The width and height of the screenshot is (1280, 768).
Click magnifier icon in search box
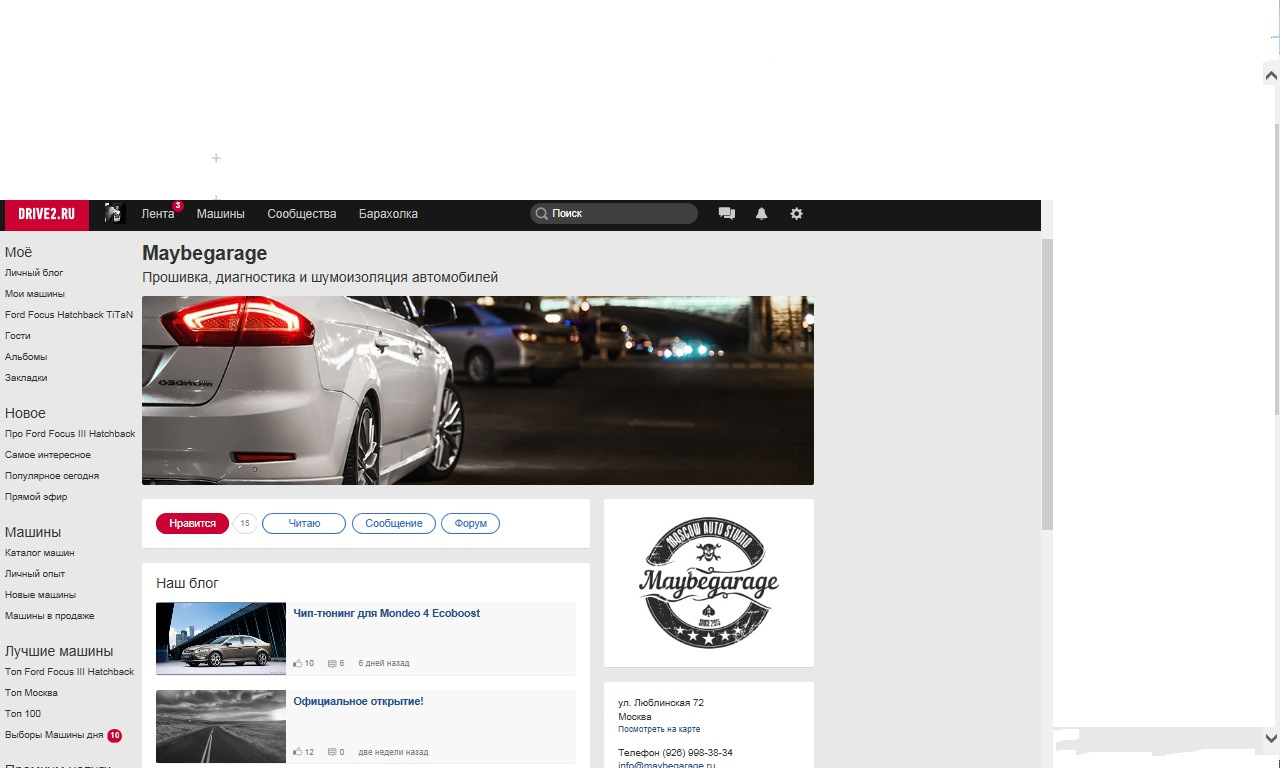pyautogui.click(x=541, y=214)
